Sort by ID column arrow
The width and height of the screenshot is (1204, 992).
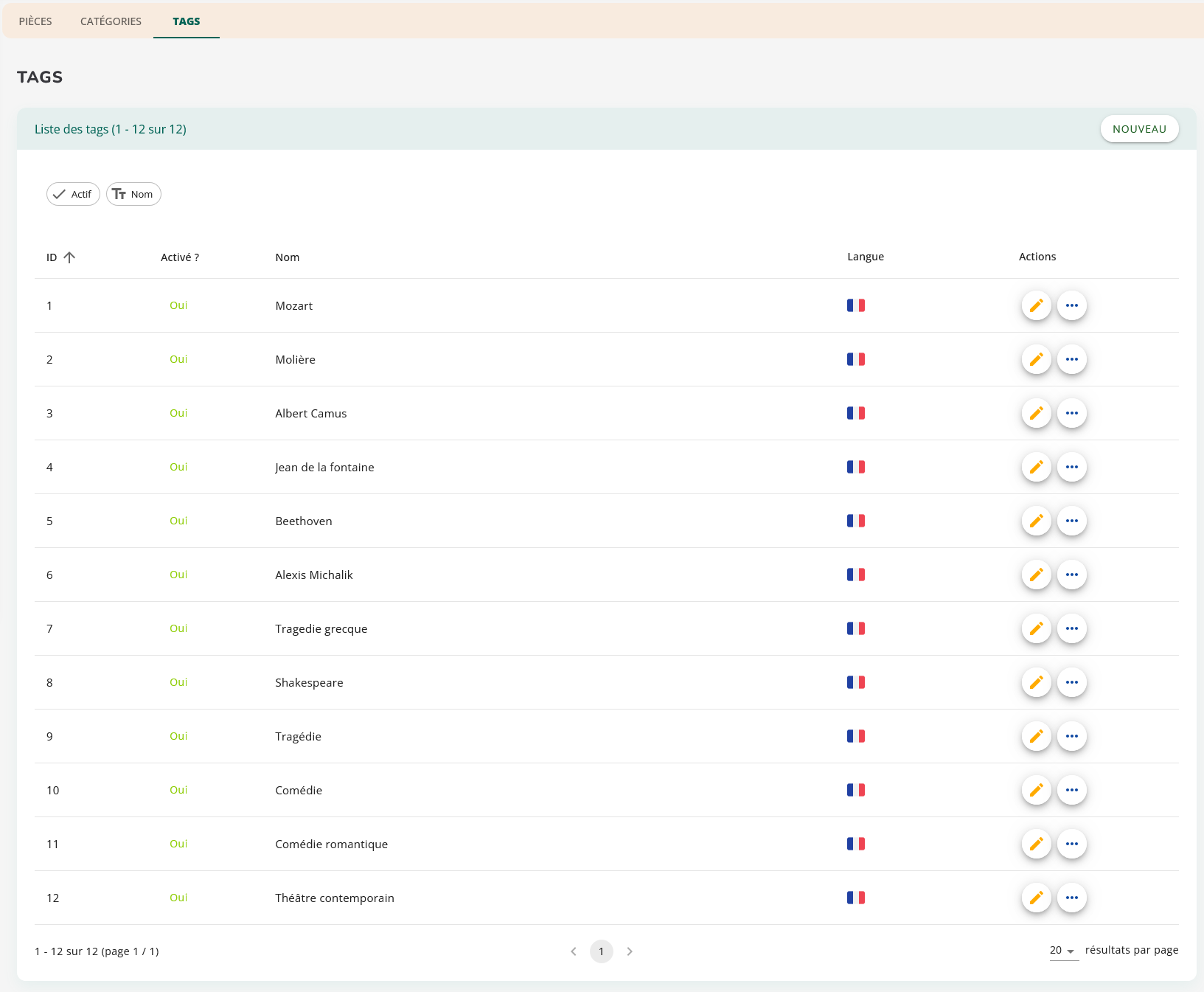point(69,257)
